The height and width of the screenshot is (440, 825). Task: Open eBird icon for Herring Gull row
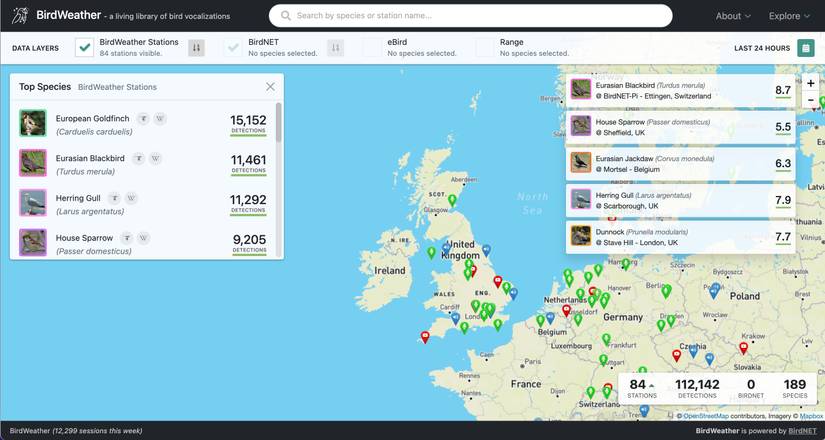(x=114, y=198)
